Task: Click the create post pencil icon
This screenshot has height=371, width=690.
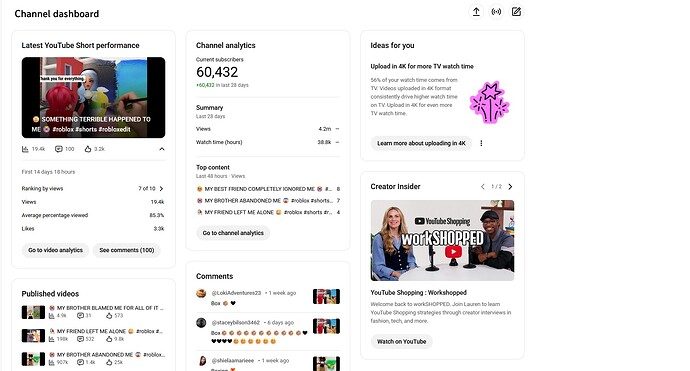Action: [516, 12]
